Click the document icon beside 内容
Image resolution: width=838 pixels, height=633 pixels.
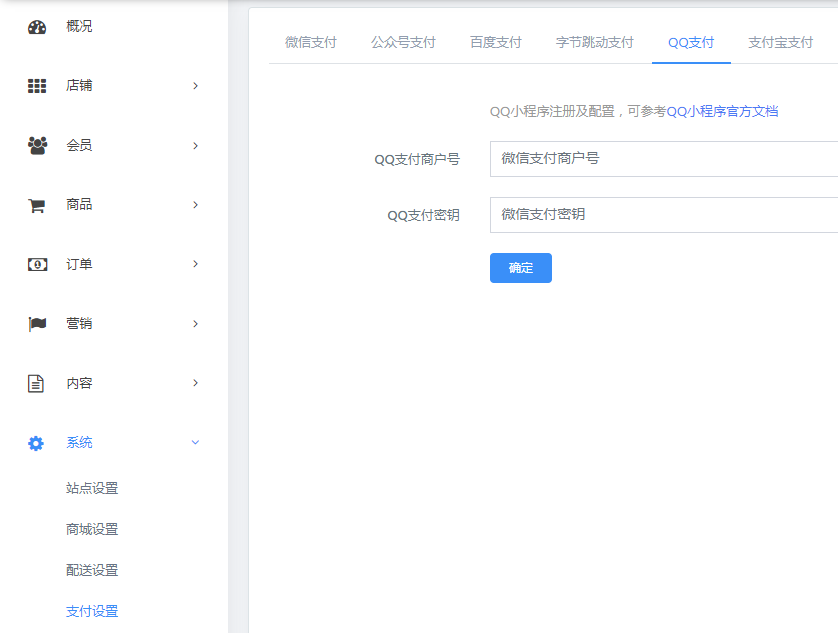tap(37, 383)
